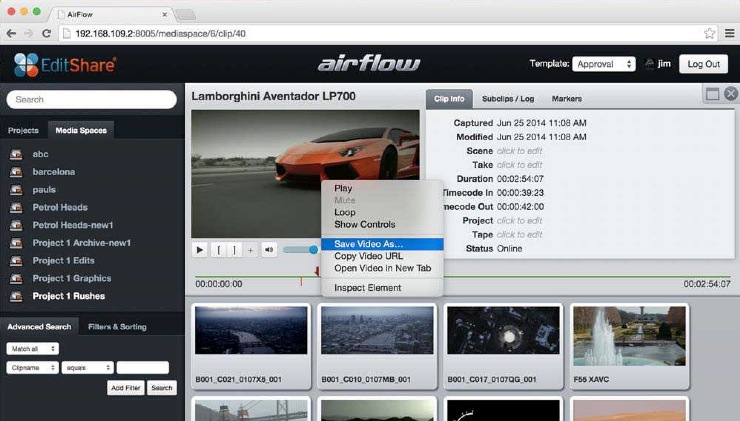Switch to the Subclips / Log tab

[508, 99]
